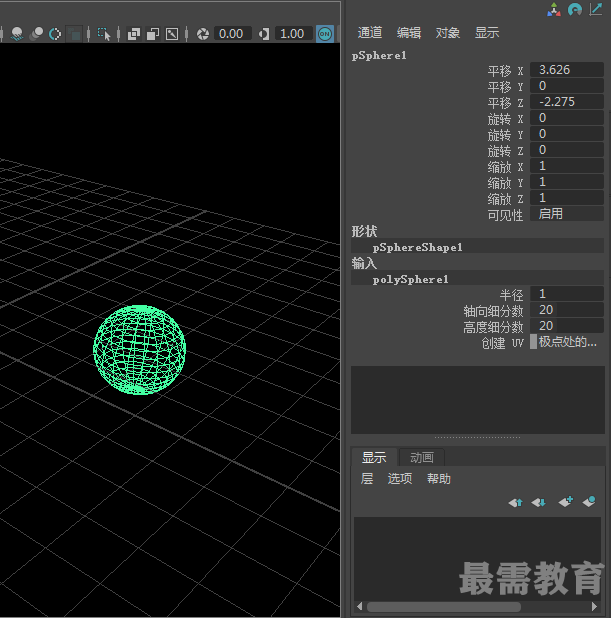Image resolution: width=611 pixels, height=618 pixels.
Task: Click the layer editor horizontal scrollbar
Action: [443, 606]
